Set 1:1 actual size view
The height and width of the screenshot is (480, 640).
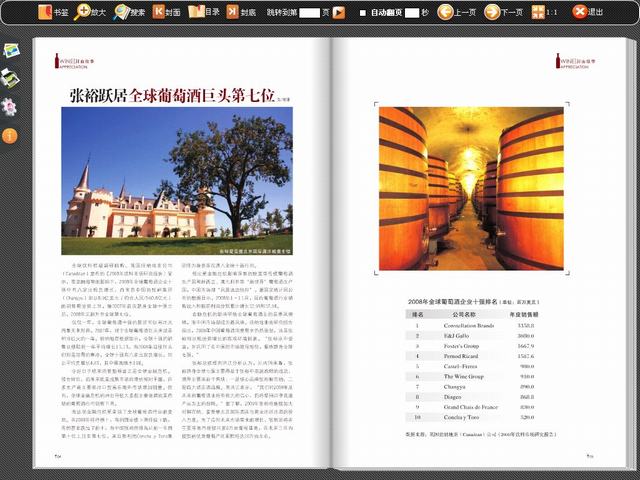tap(544, 12)
